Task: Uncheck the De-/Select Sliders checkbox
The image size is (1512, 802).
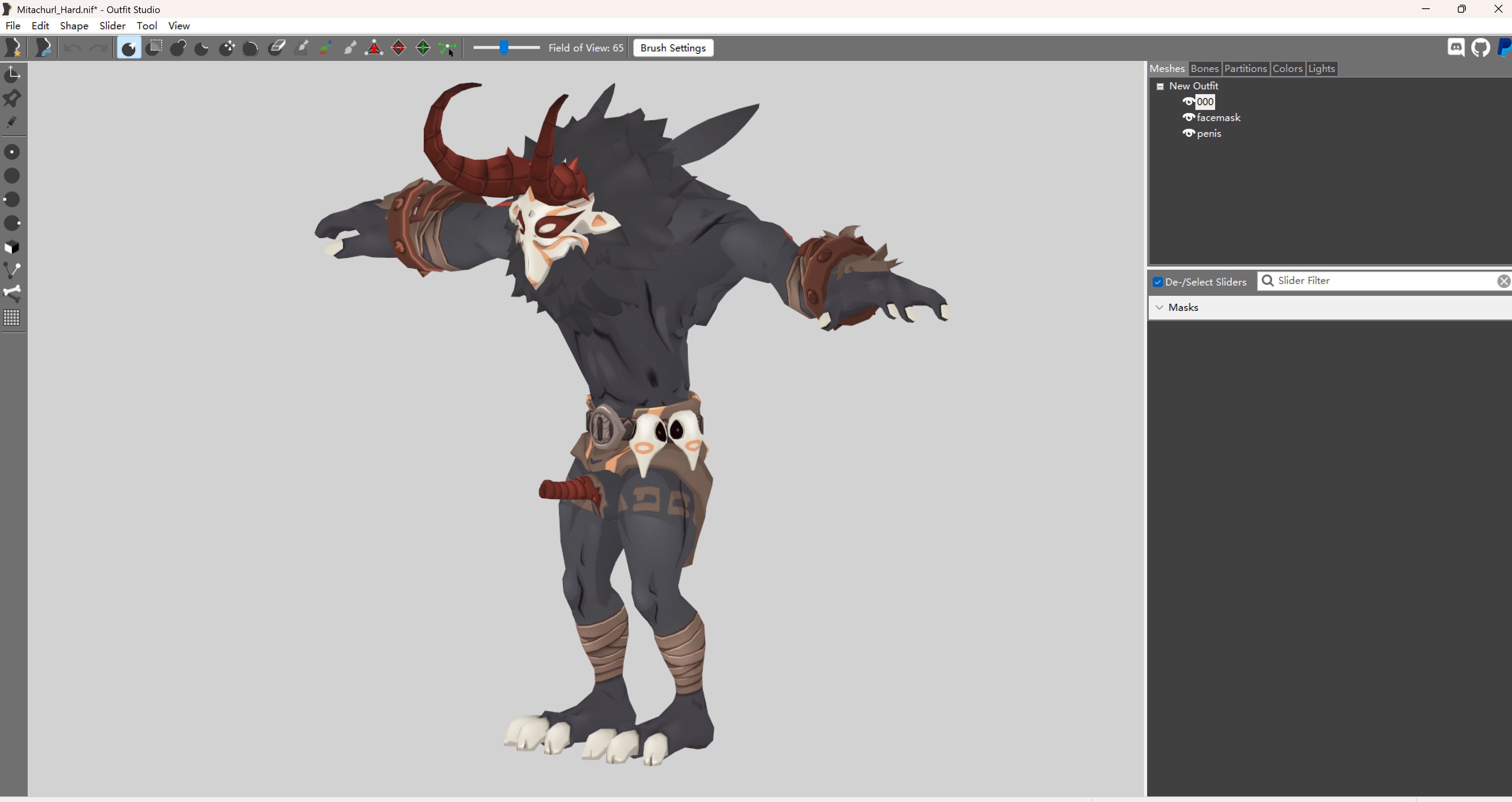Action: (x=1157, y=282)
